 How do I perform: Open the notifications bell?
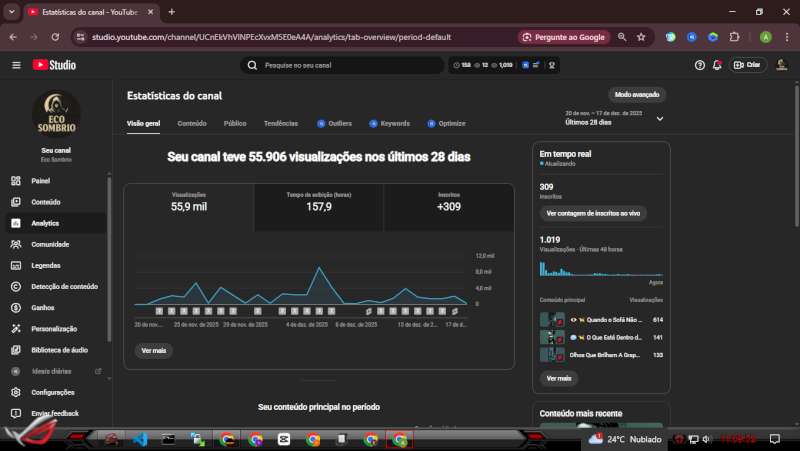point(717,65)
